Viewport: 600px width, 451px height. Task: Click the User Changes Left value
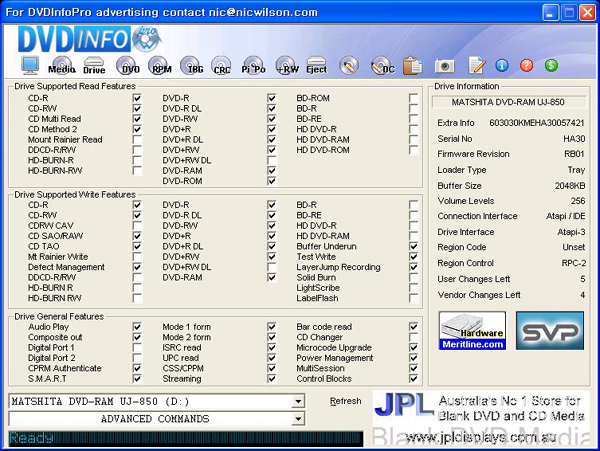(582, 279)
